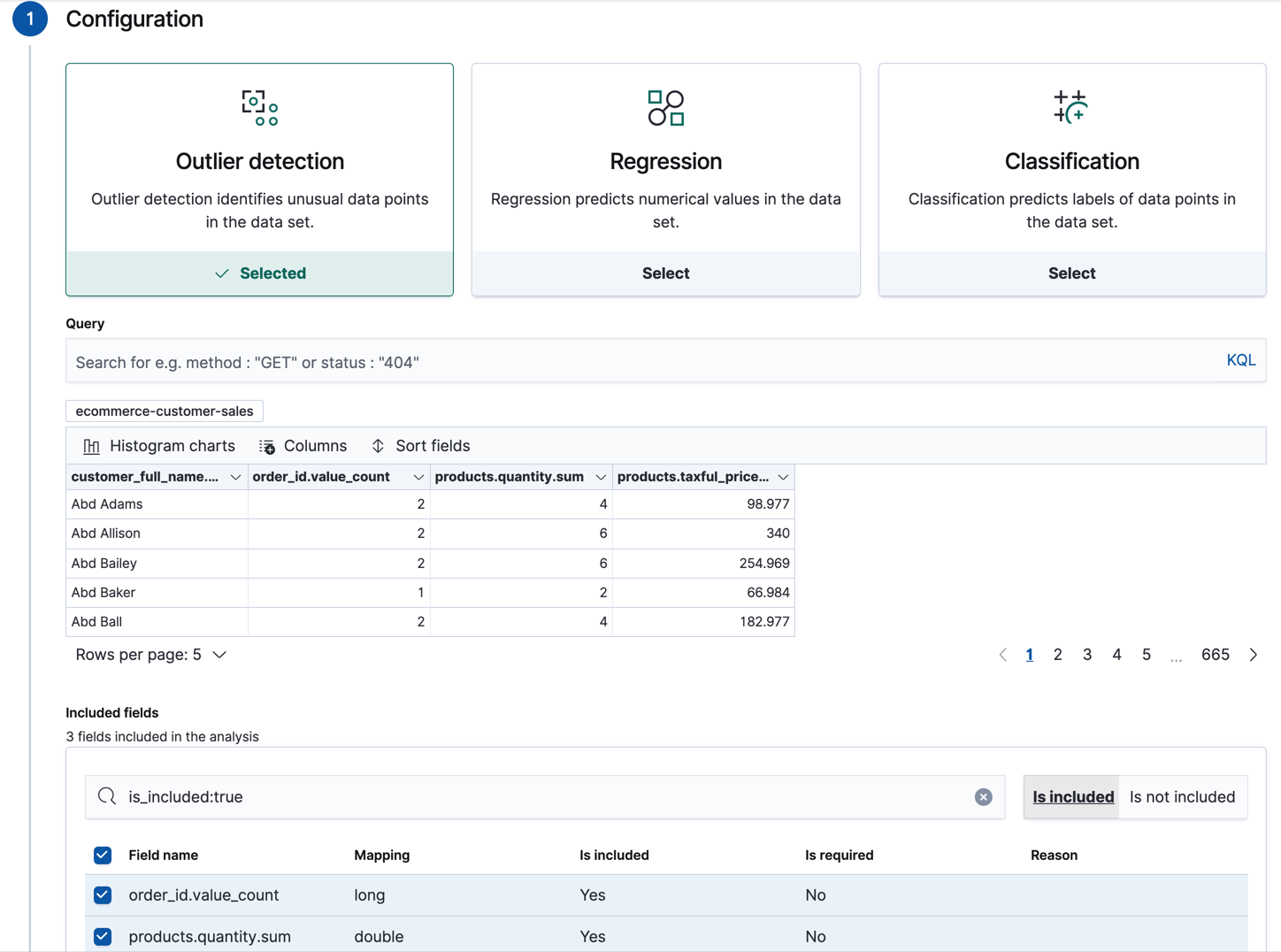Toggle the select-all fields checkbox
This screenshot has height=952, width=1281.
pyautogui.click(x=102, y=855)
